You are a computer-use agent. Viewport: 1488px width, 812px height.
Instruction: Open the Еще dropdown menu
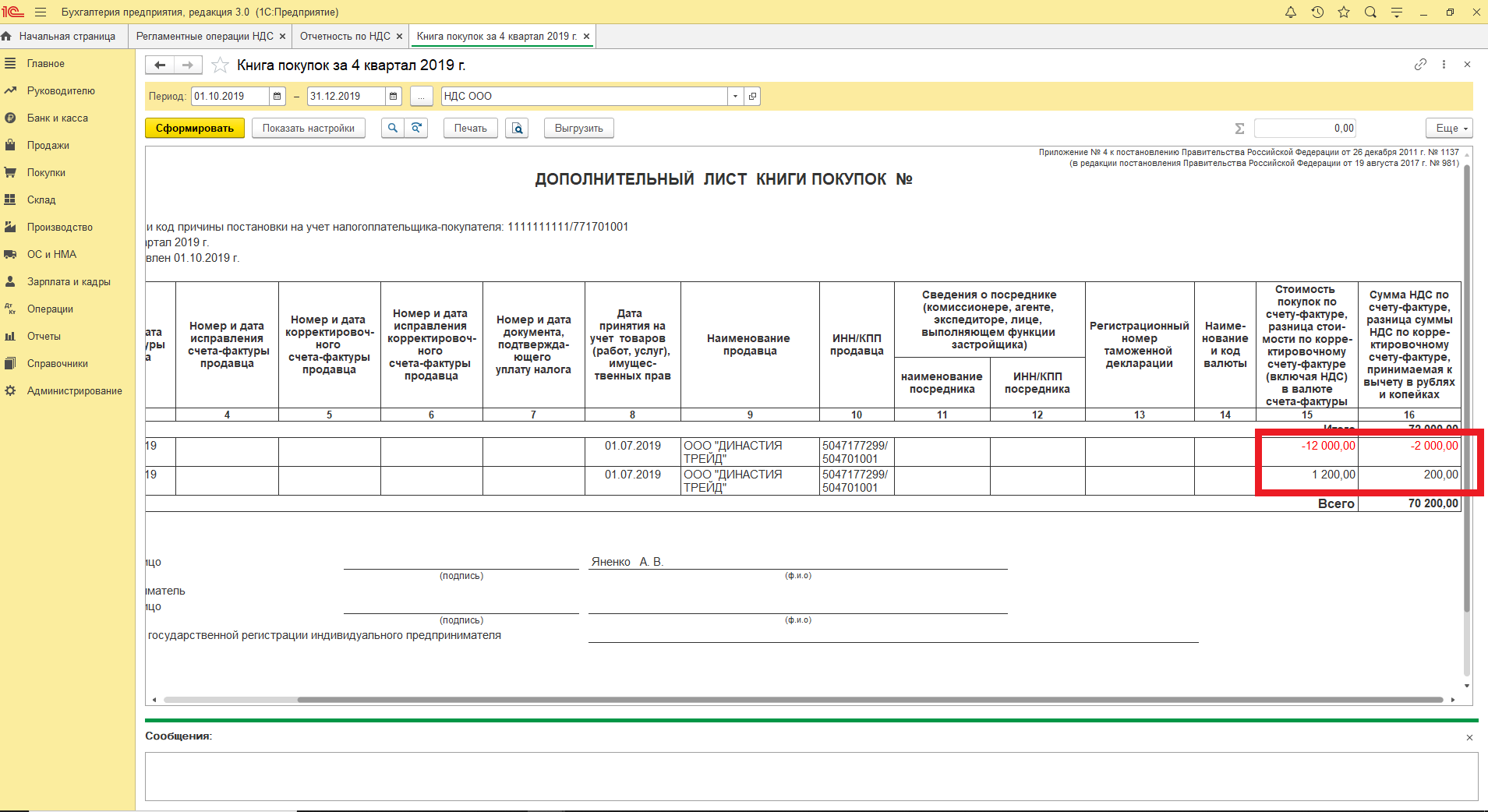pos(1451,129)
